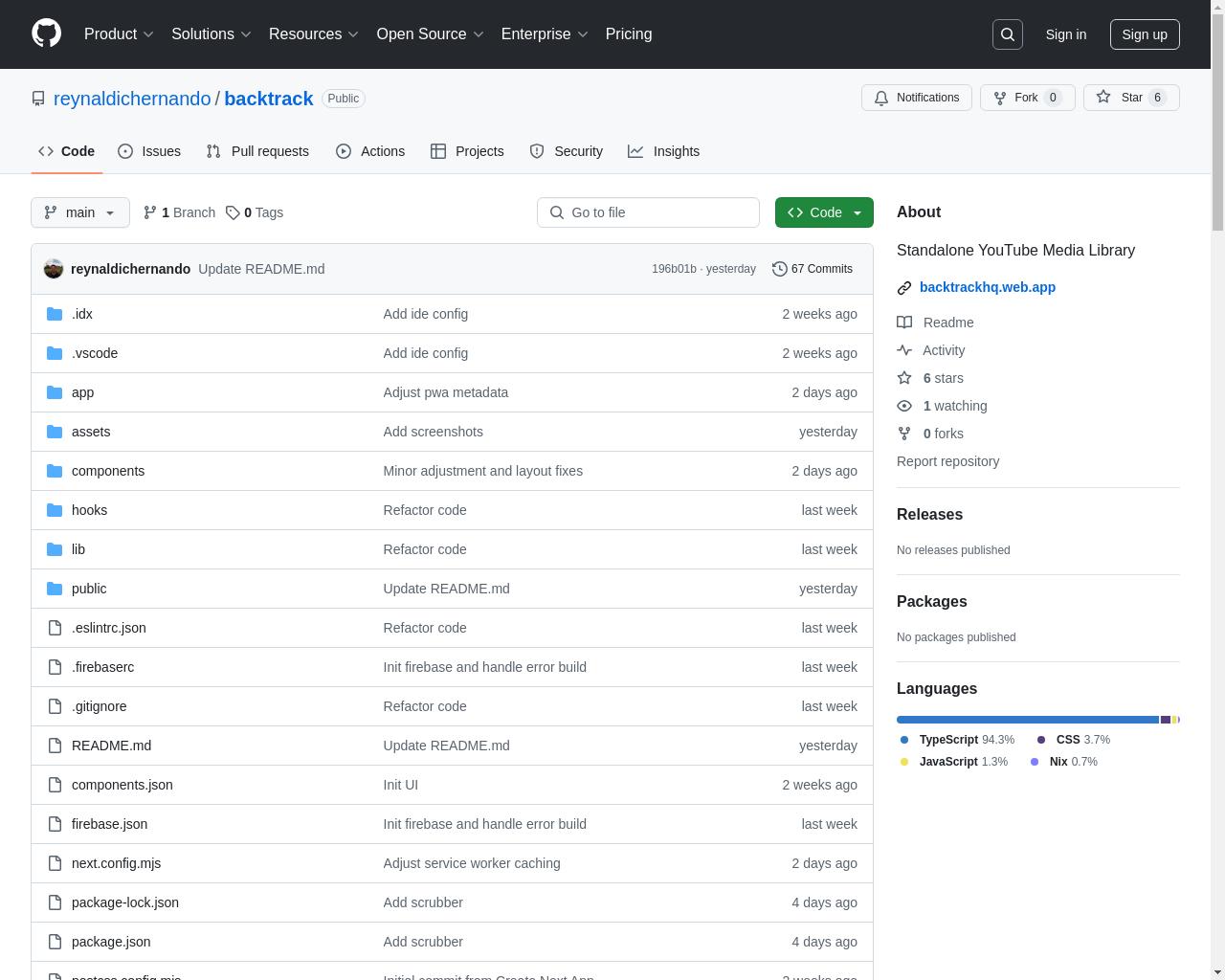This screenshot has width=1225, height=980.
Task: Open the backtrackhq.web.app link
Action: [x=988, y=287]
